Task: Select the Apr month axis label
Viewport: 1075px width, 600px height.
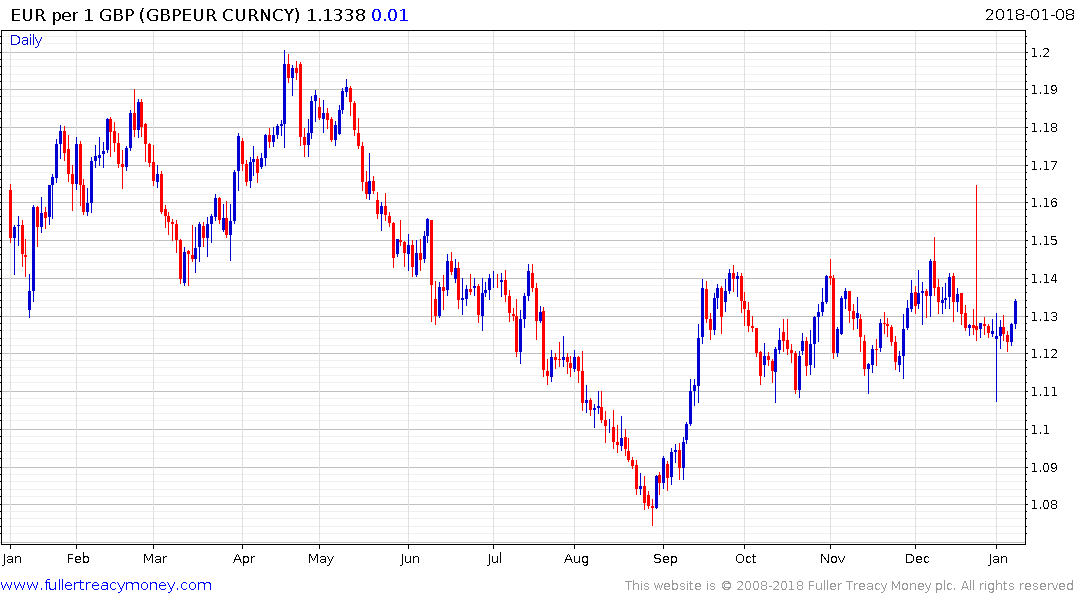Action: 243,558
